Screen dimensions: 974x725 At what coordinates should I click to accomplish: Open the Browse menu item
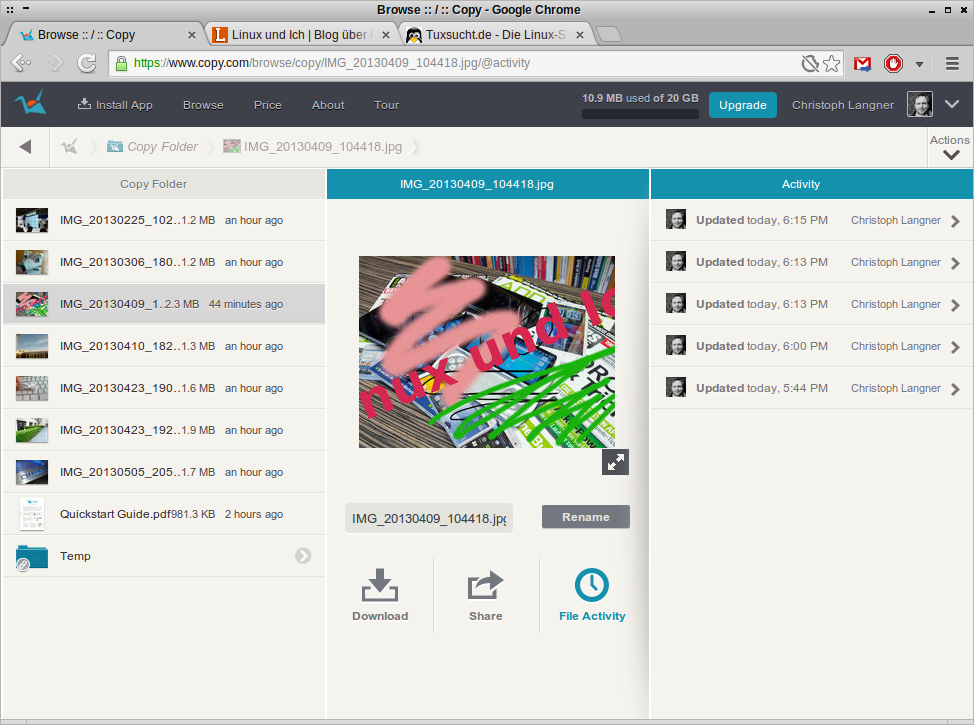[203, 105]
